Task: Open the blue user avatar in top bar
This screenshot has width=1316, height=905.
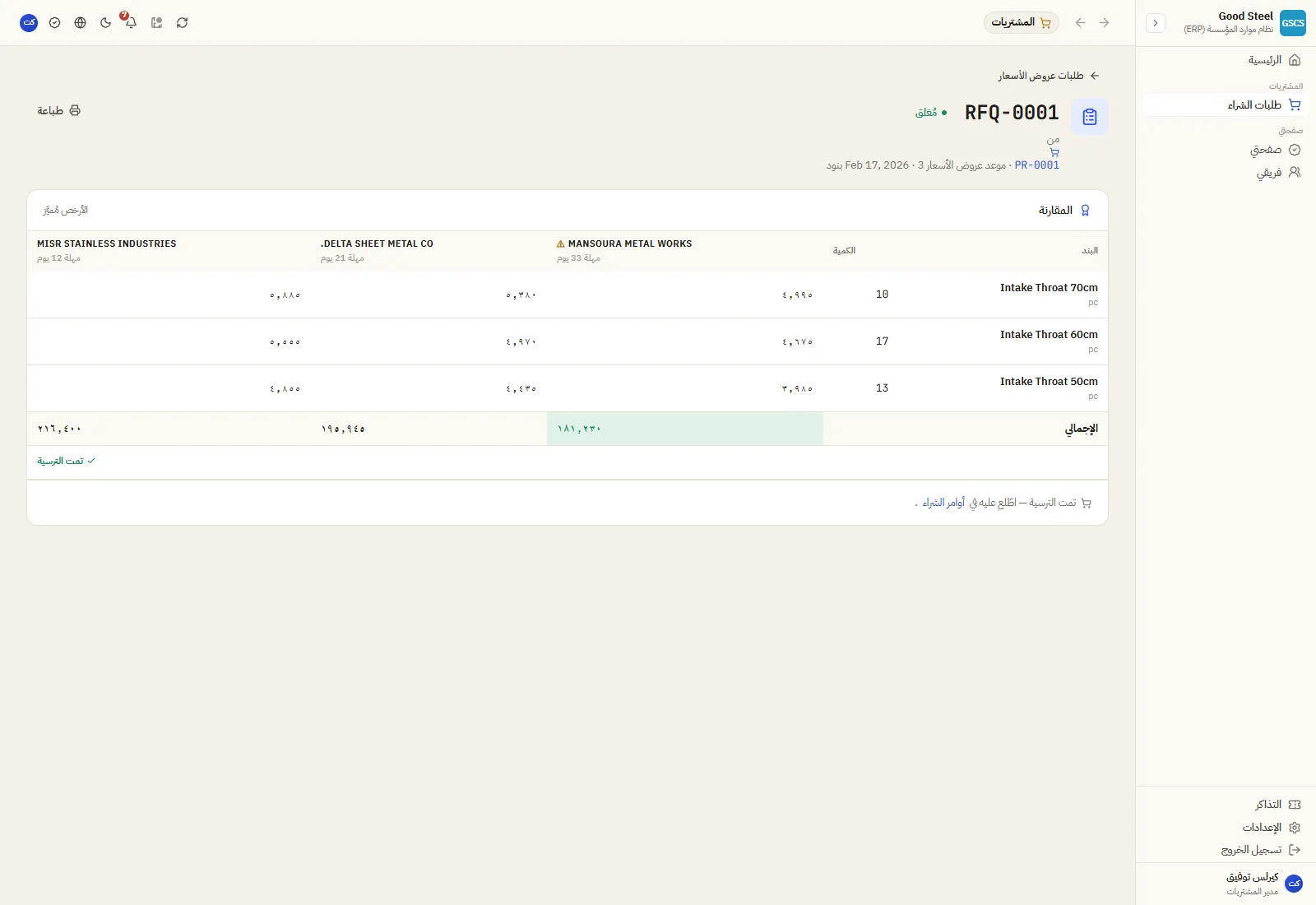Action: click(x=29, y=23)
